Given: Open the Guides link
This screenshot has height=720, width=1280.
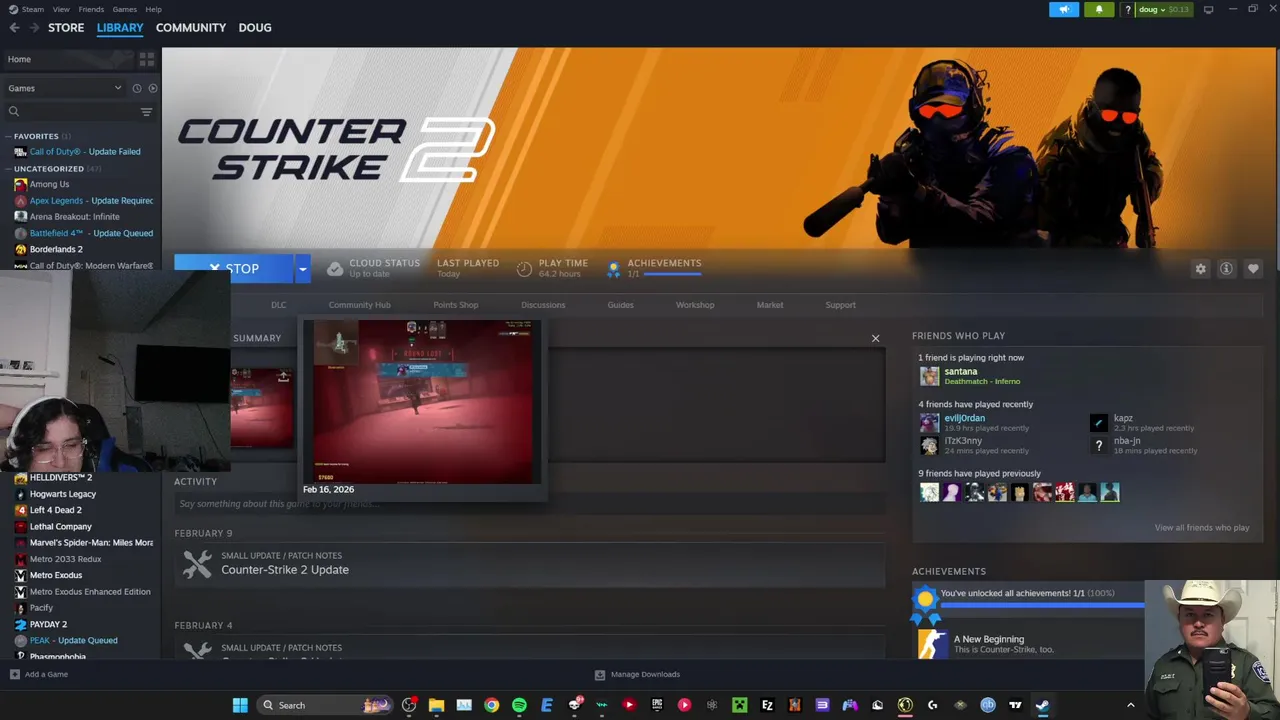Looking at the screenshot, I should (620, 305).
